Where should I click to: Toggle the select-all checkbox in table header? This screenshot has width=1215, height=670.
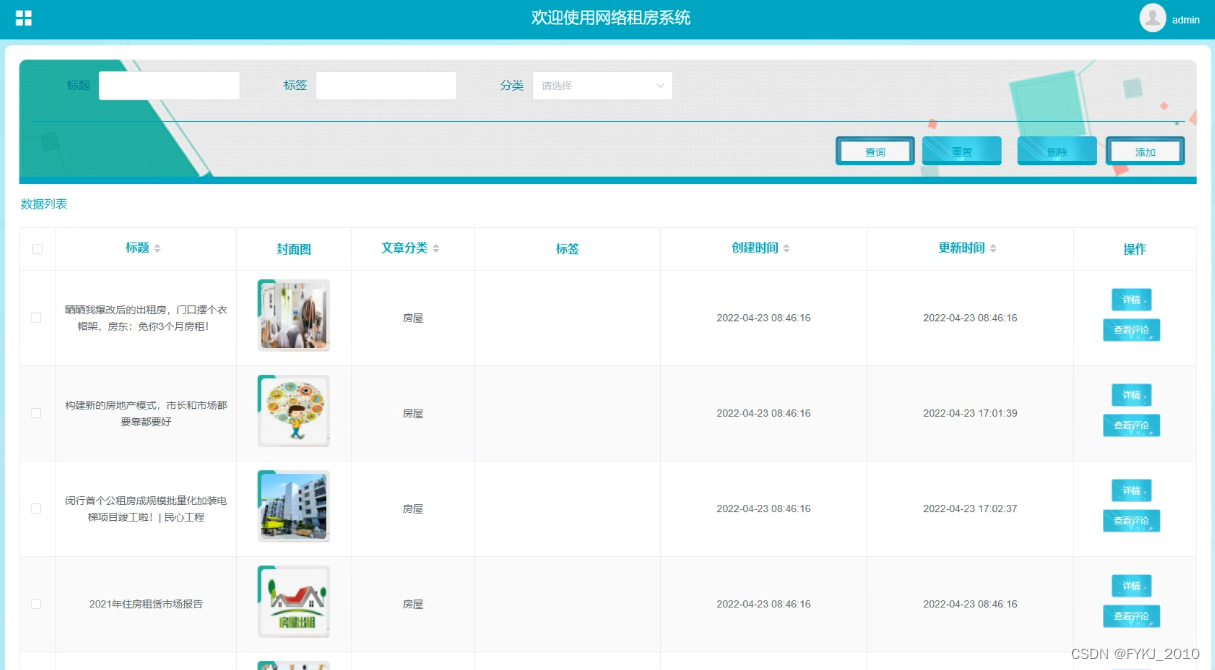click(x=37, y=249)
